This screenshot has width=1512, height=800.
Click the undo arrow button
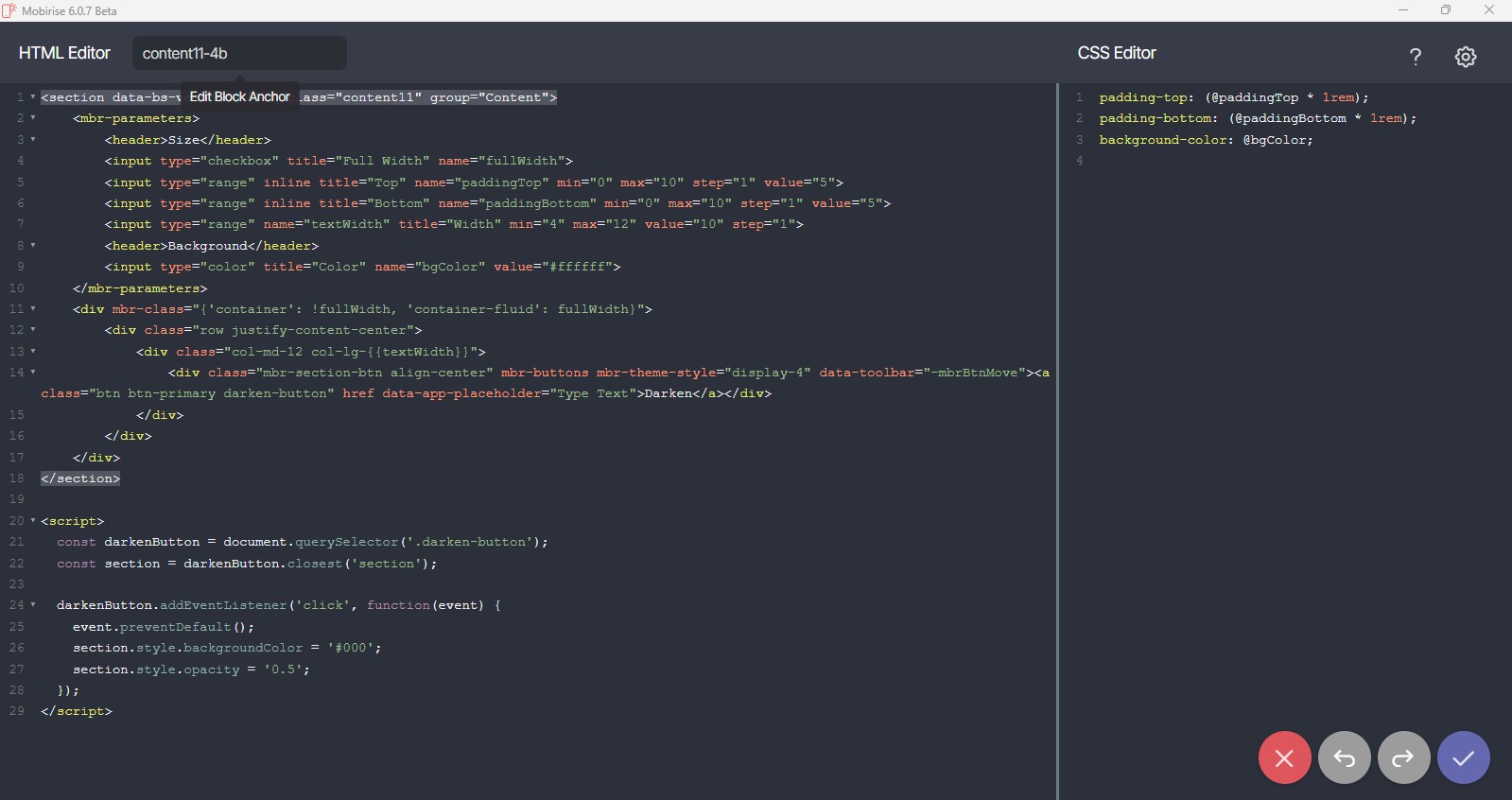click(x=1344, y=757)
